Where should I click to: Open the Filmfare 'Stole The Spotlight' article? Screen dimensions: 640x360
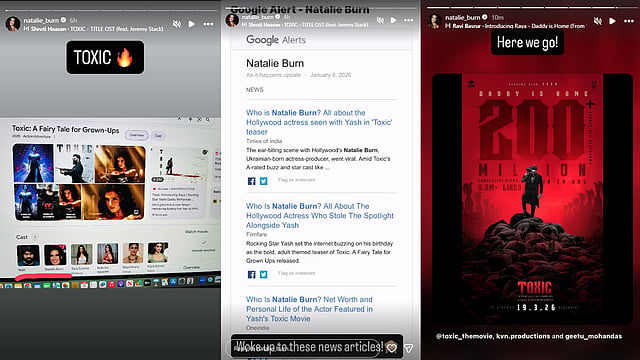tap(320, 216)
